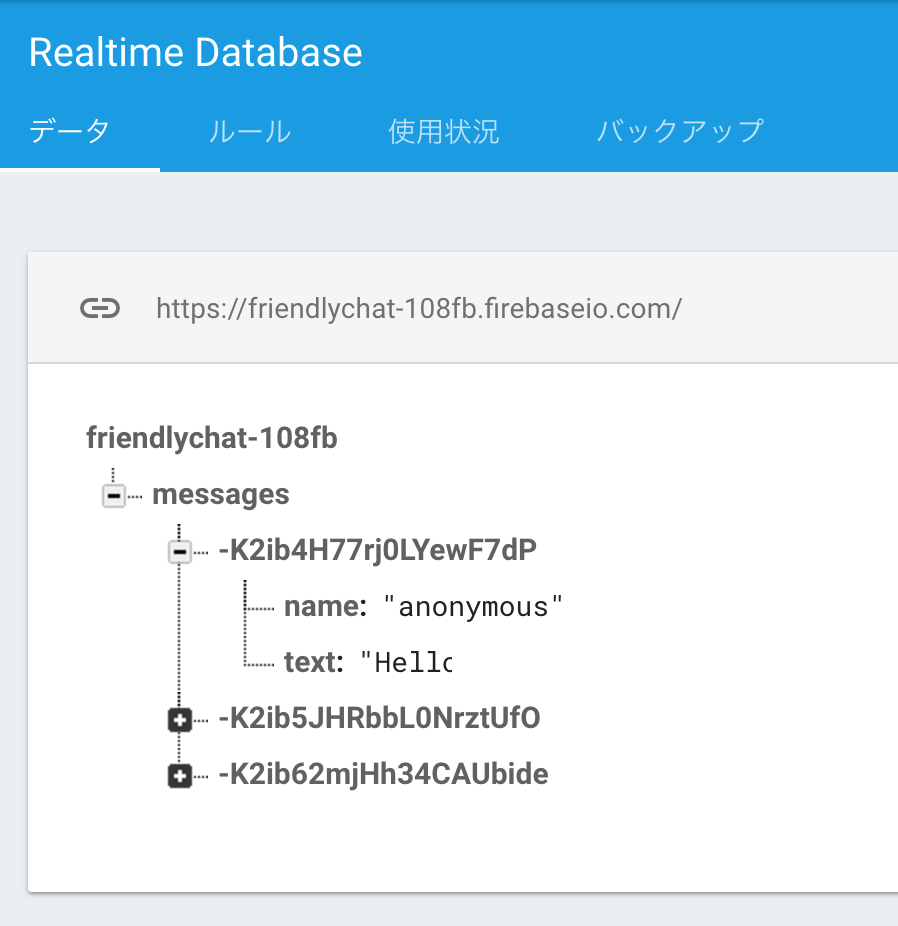The height and width of the screenshot is (926, 898).
Task: Select the -K2ib62mjHh34CAUbide key
Action: coord(383,774)
